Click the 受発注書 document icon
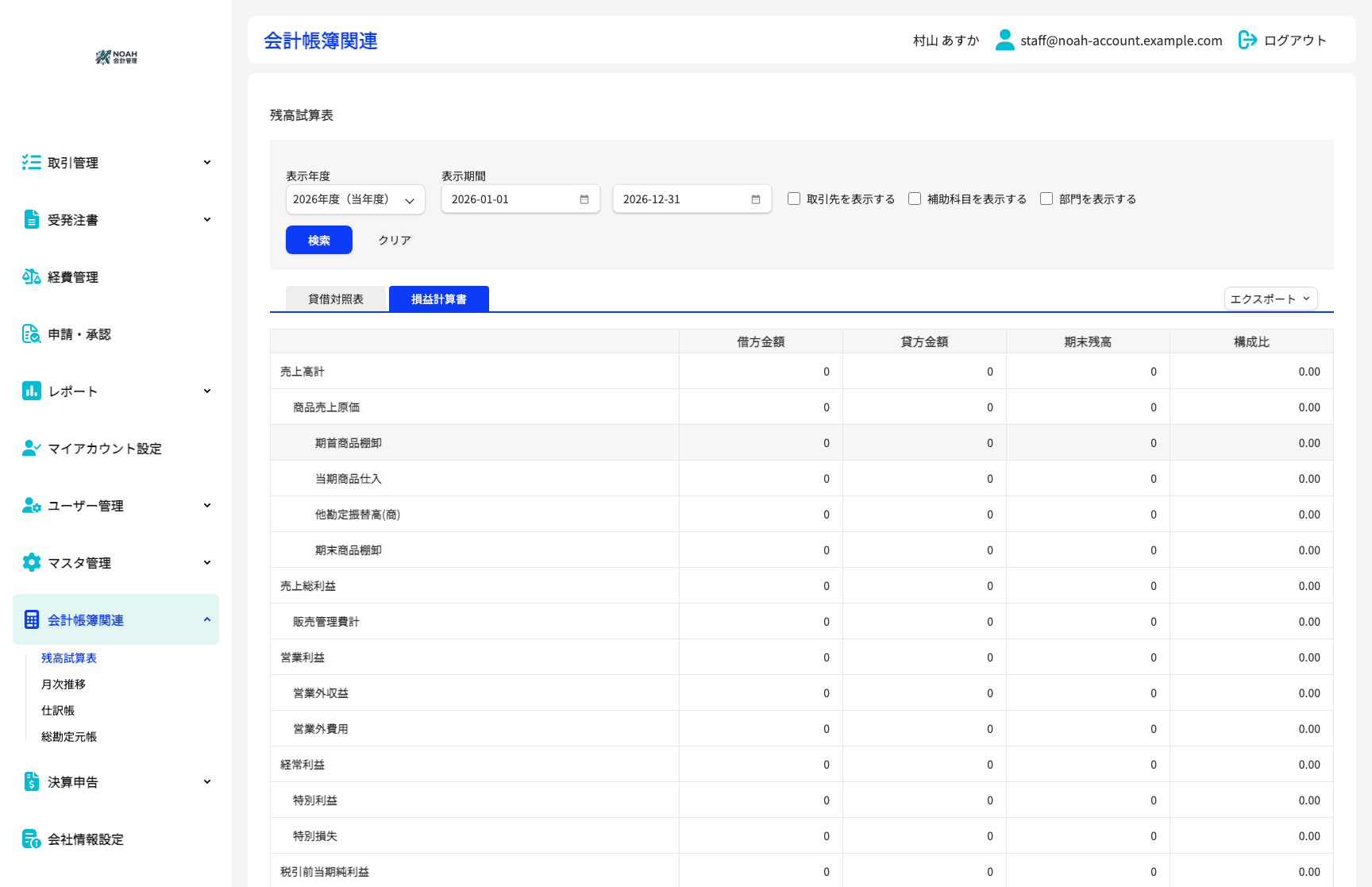The width and height of the screenshot is (1372, 887). click(x=32, y=219)
